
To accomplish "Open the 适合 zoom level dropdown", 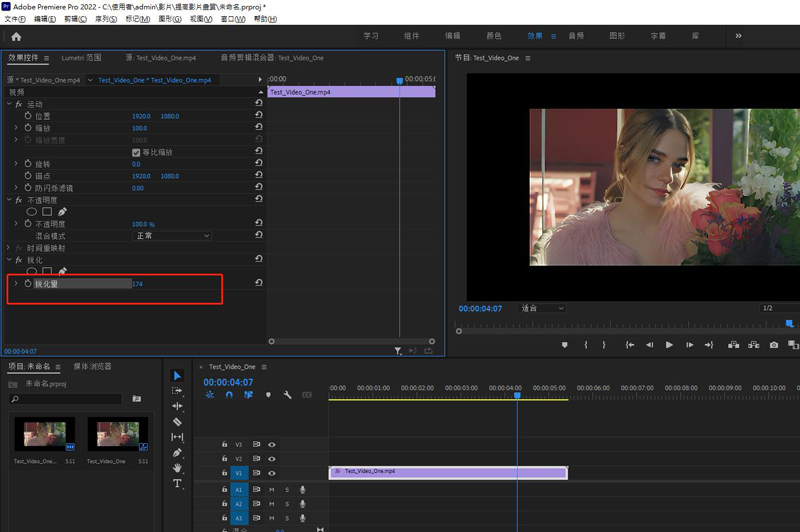I will [x=542, y=308].
